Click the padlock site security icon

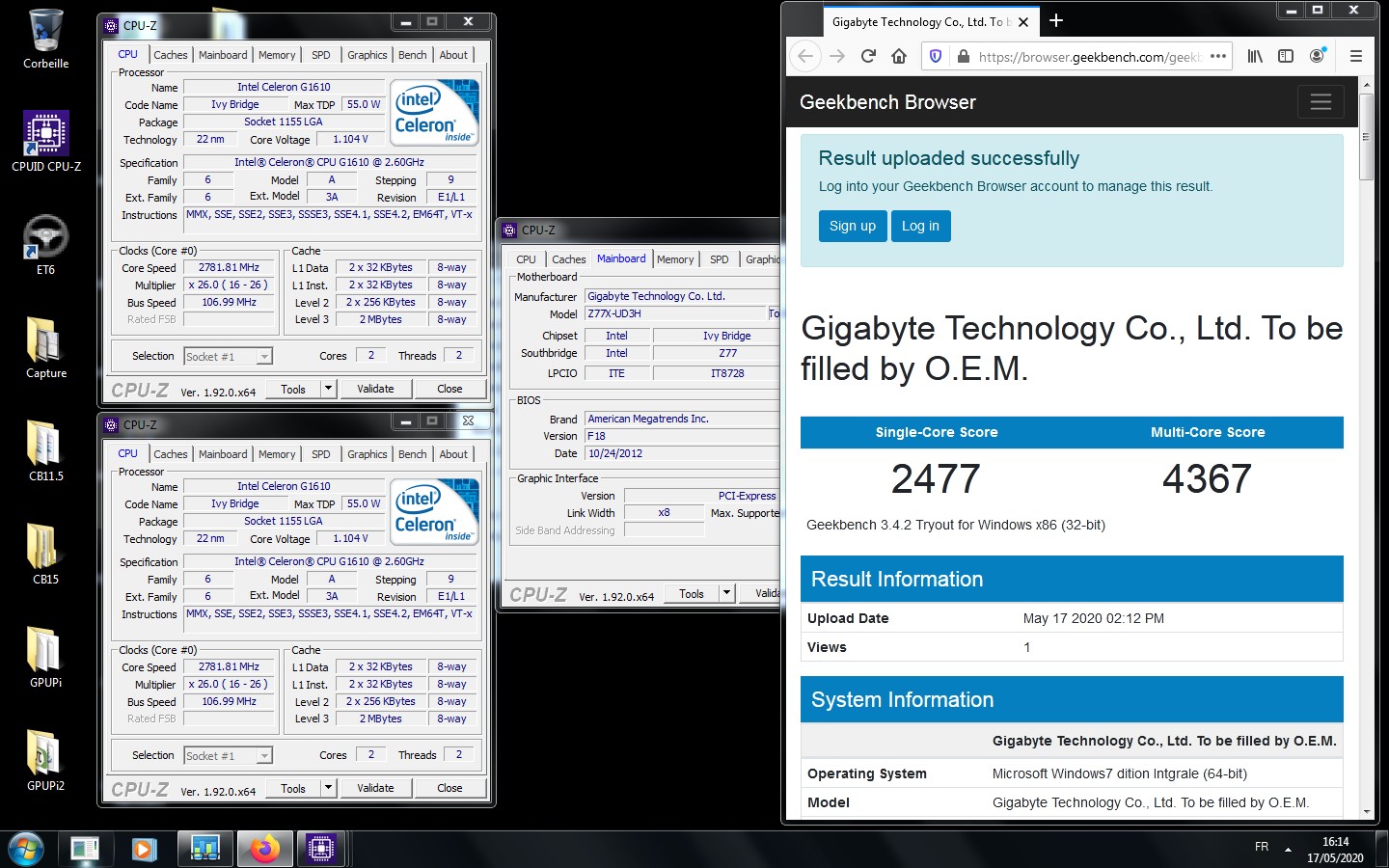point(963,57)
